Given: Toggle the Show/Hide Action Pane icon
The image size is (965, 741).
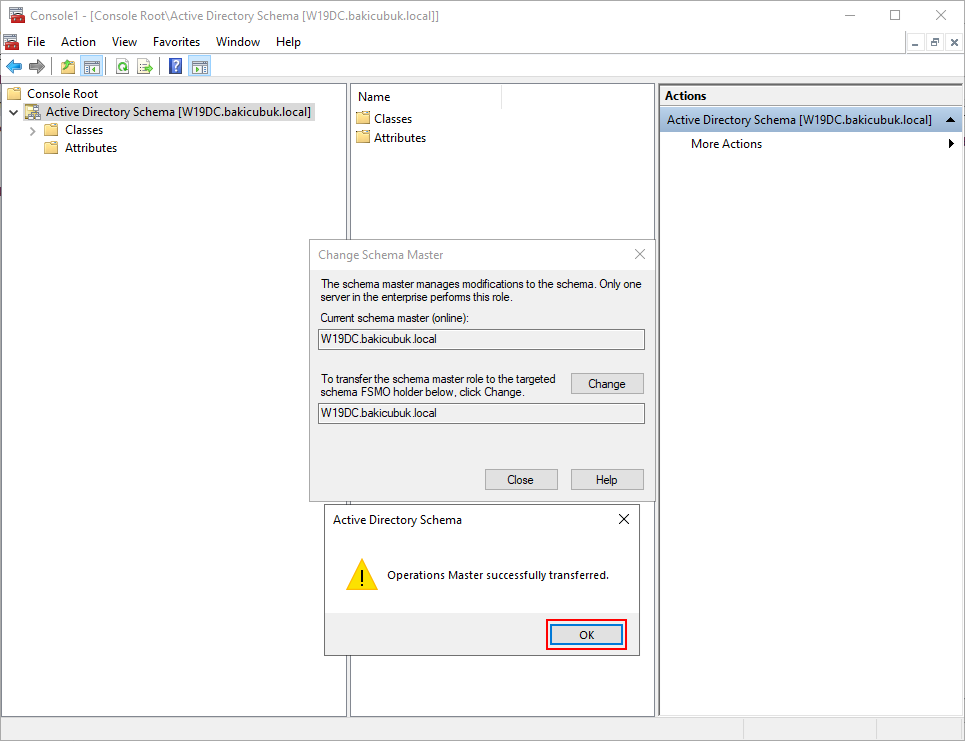Looking at the screenshot, I should pyautogui.click(x=199, y=66).
